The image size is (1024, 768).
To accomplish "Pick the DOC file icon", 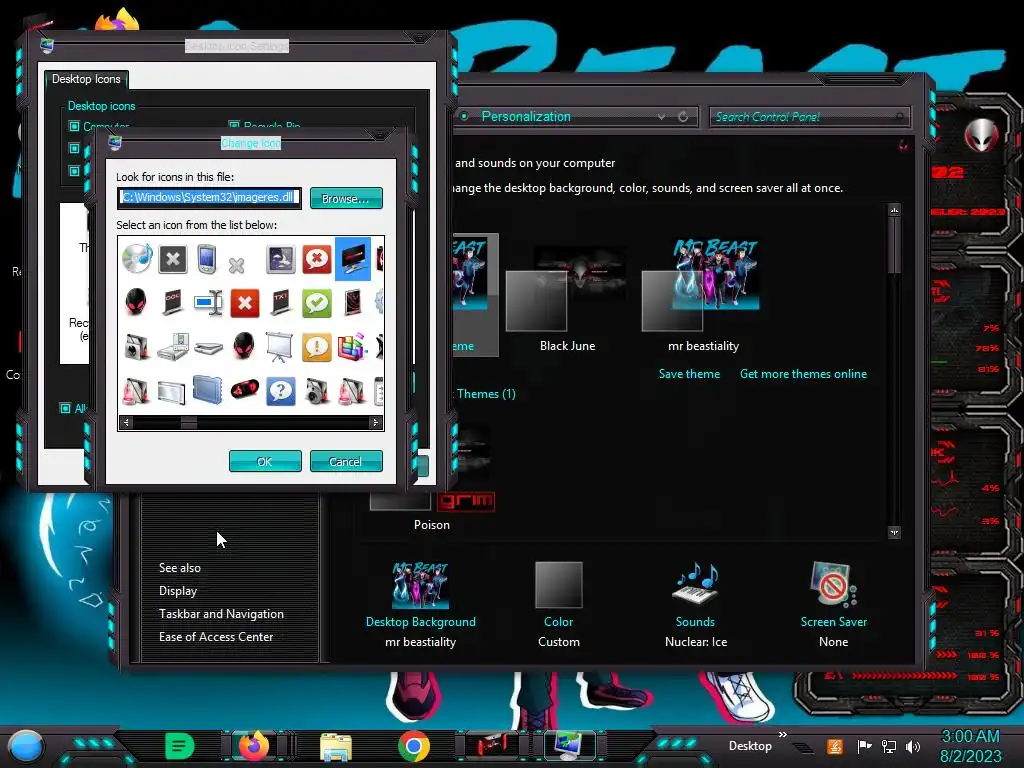I will tap(172, 303).
